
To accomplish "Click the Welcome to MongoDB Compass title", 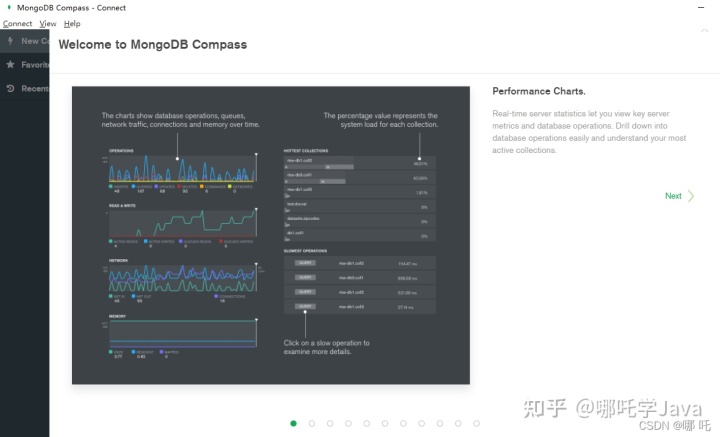I will (x=152, y=45).
